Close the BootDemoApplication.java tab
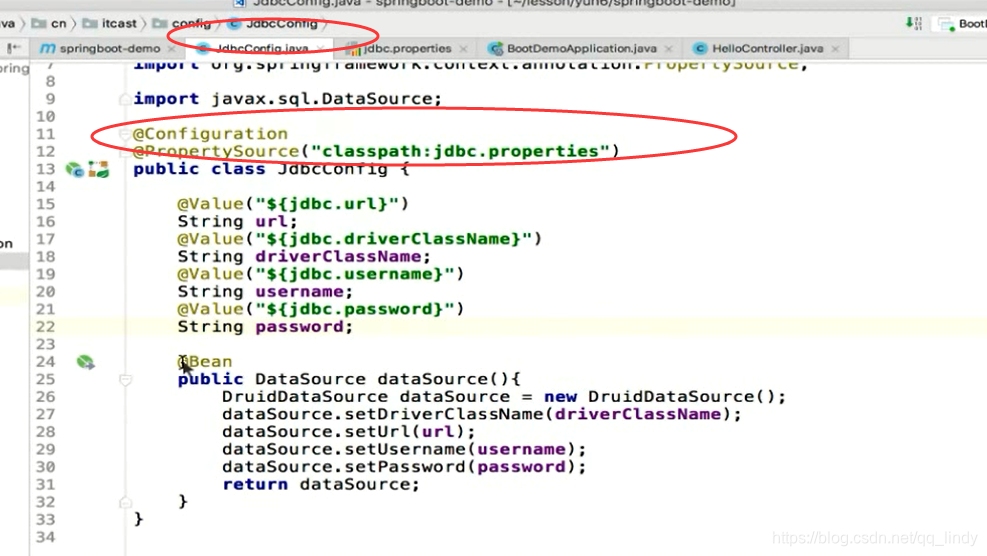This screenshot has width=987, height=556. point(668,48)
